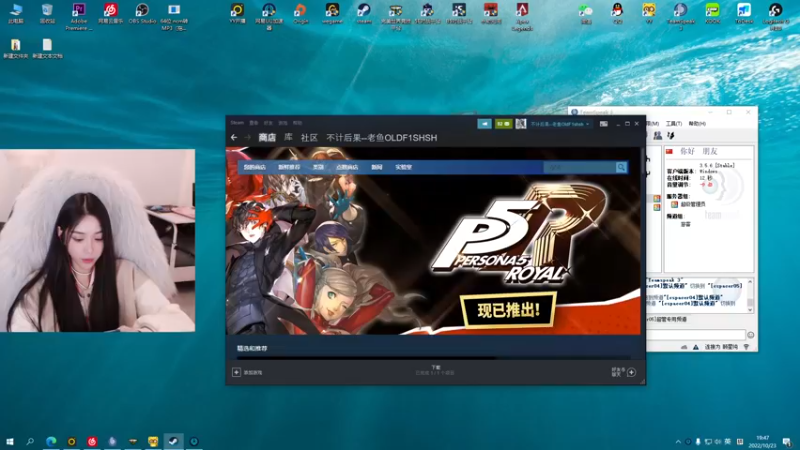The height and width of the screenshot is (450, 800).
Task: Open 点数商店 in store navigation bar
Action: pos(347,167)
